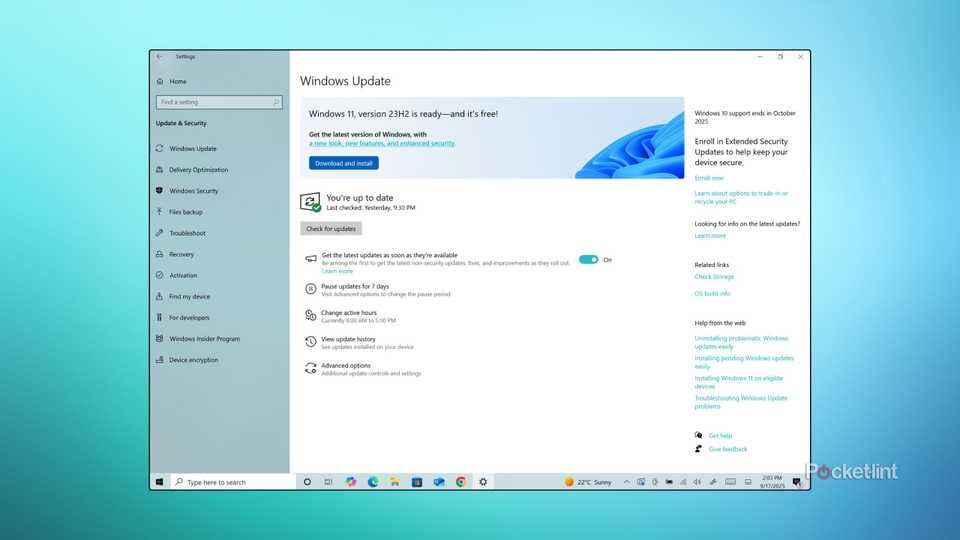
Task: Toggle get latest updates switch off
Action: (x=588, y=260)
